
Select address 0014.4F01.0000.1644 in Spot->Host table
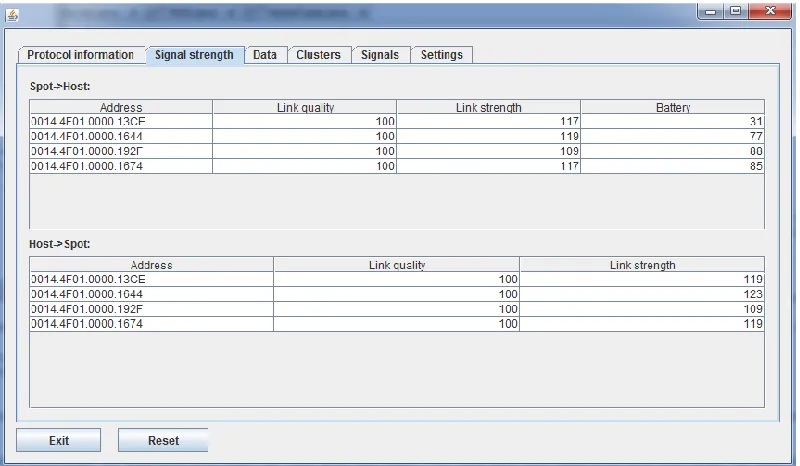coord(121,136)
